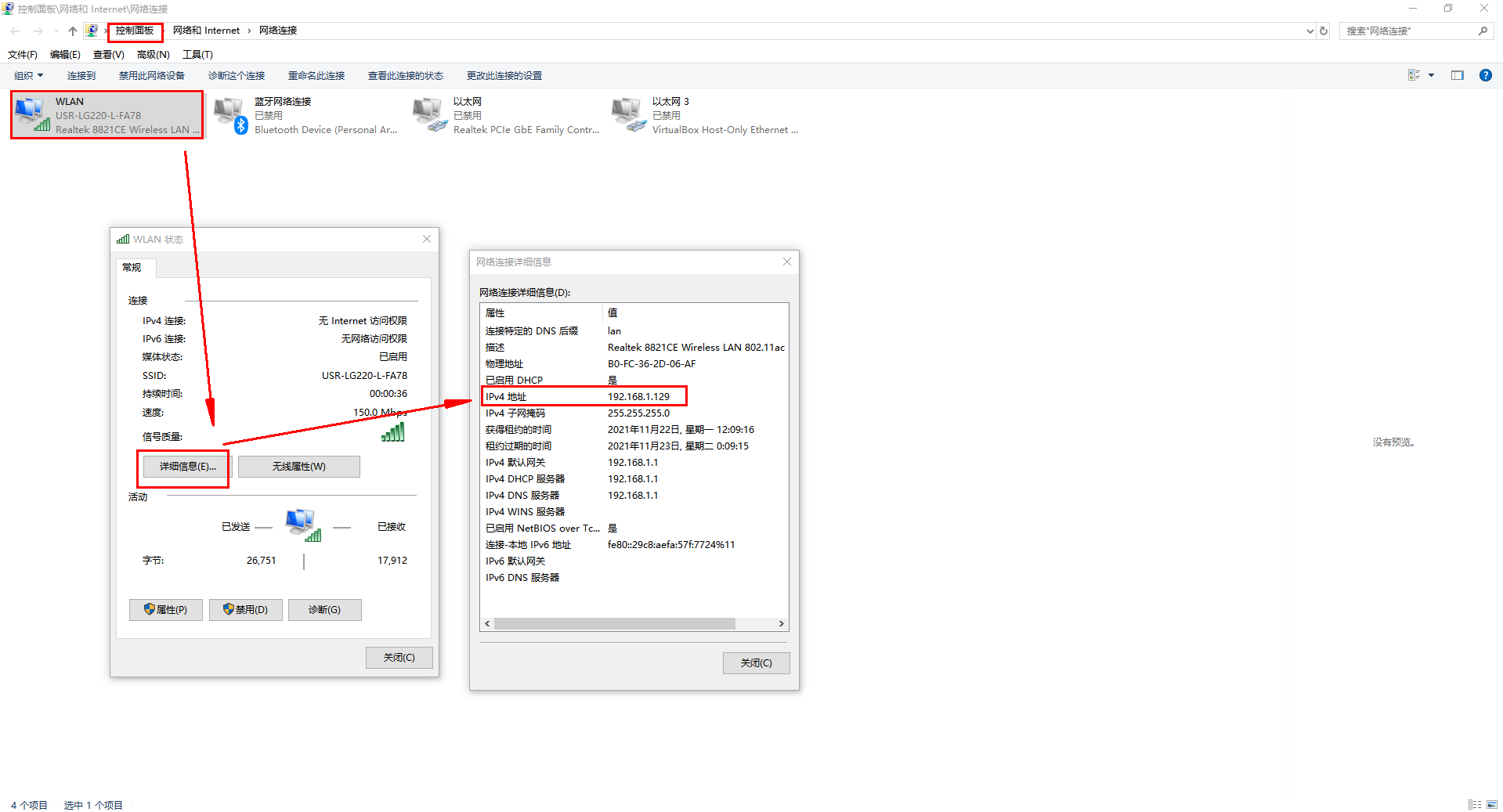Image resolution: width=1503 pixels, height=812 pixels.
Task: Click the up arrow navigation icon
Action: pos(72,31)
